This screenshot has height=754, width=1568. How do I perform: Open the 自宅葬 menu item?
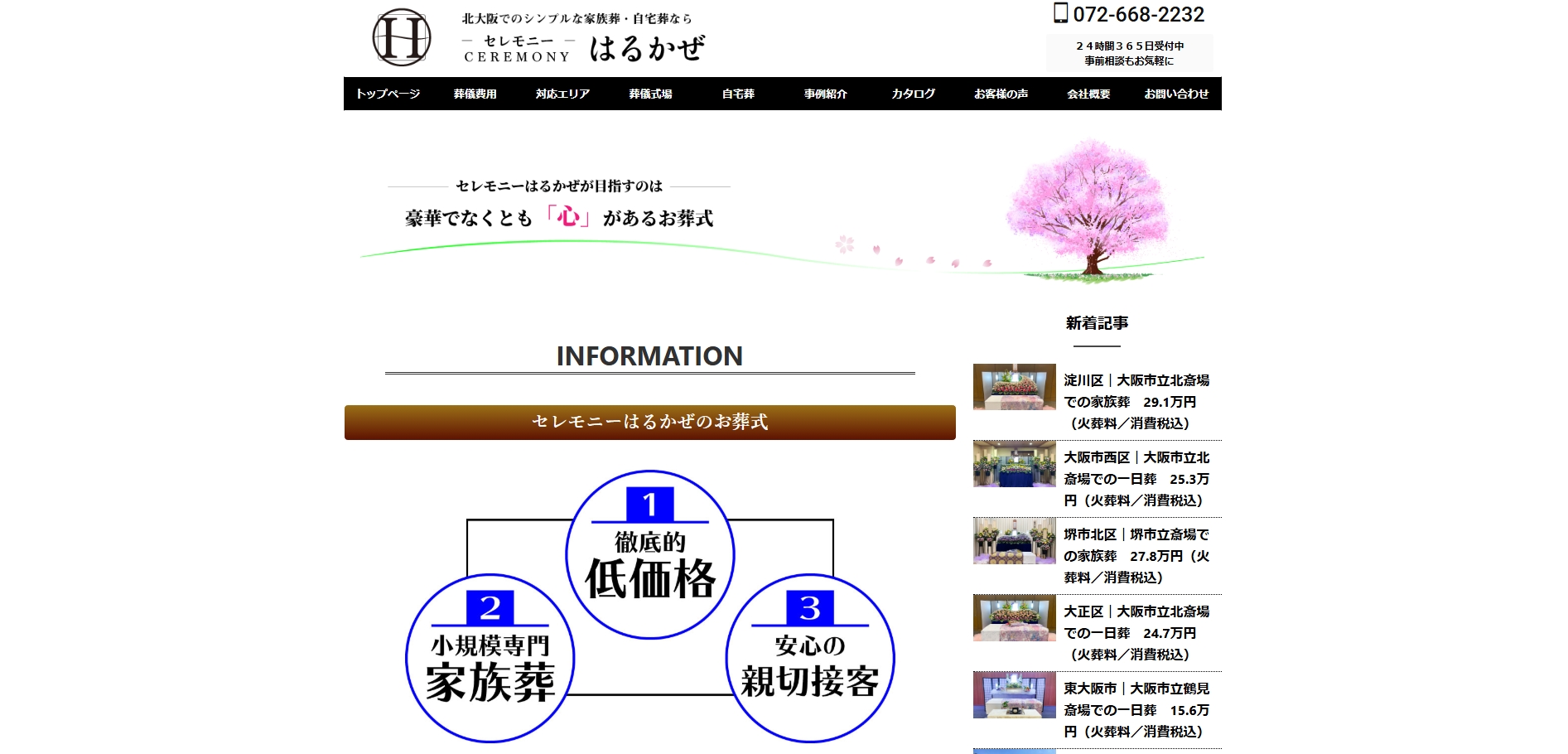pyautogui.click(x=738, y=94)
